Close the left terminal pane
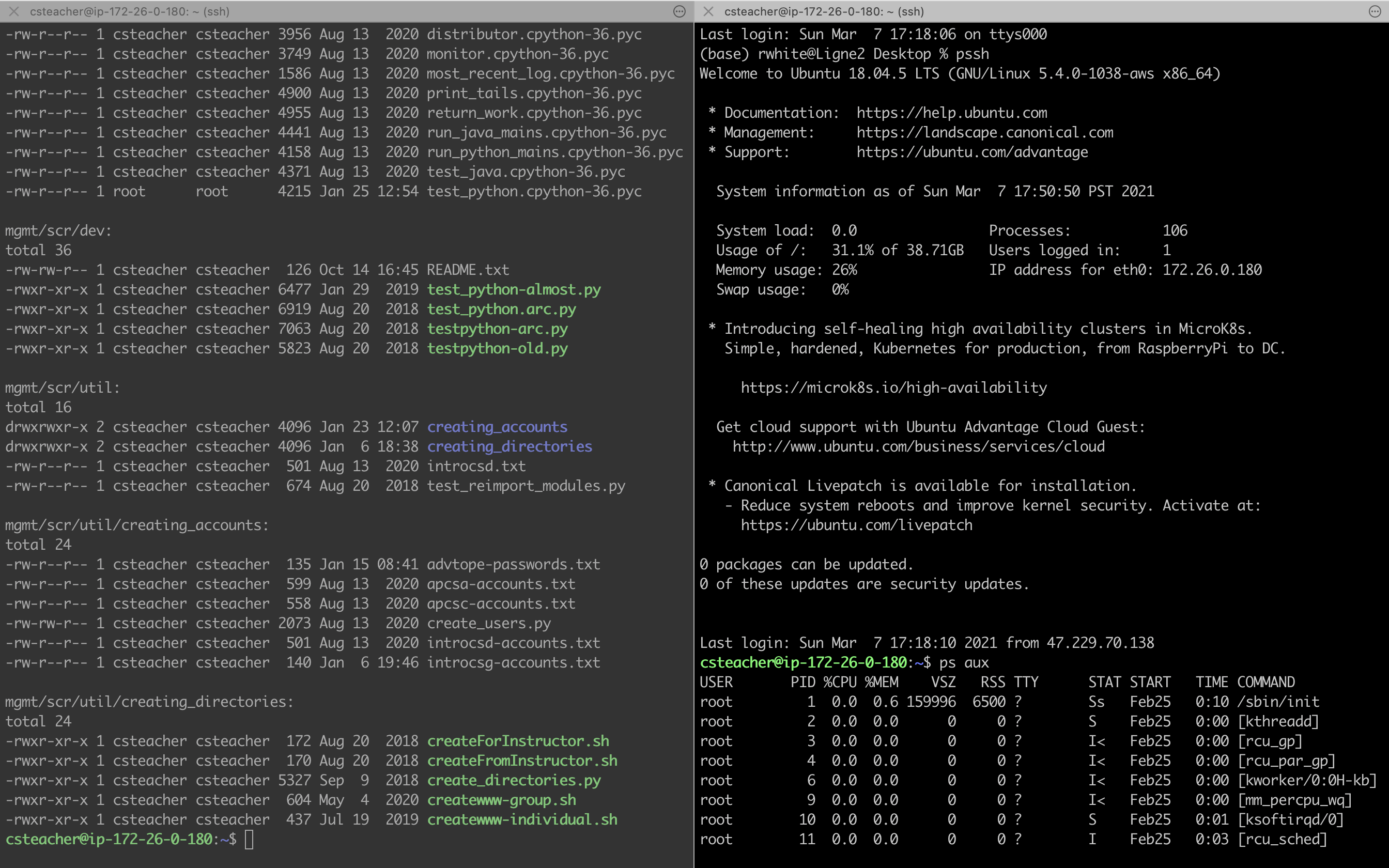 [14, 11]
